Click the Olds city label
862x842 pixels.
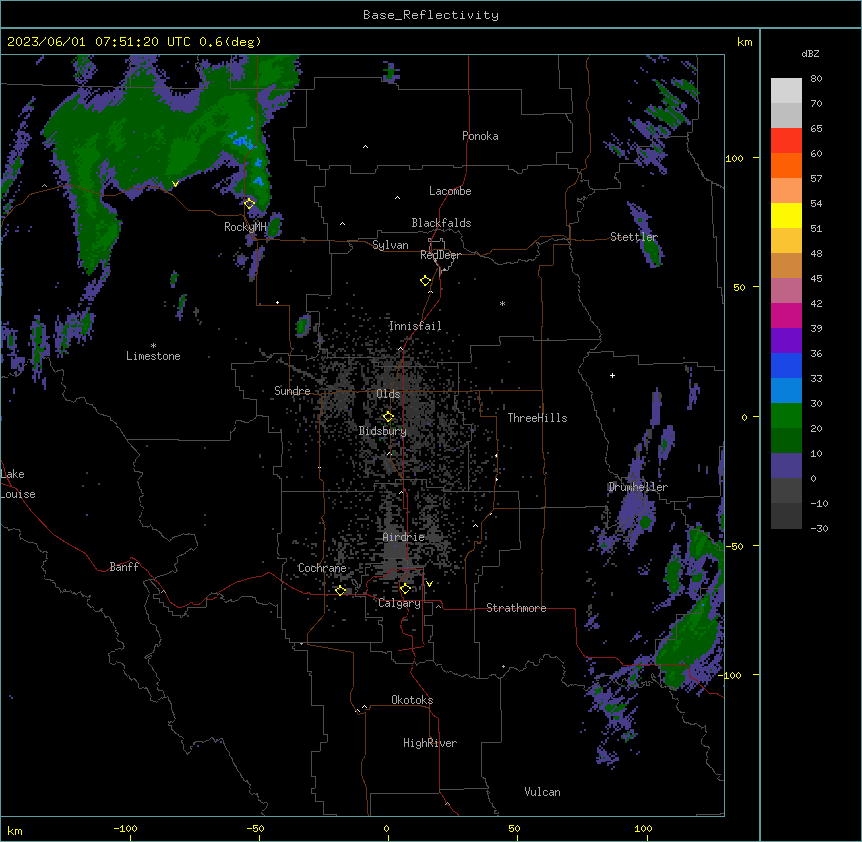pos(388,394)
